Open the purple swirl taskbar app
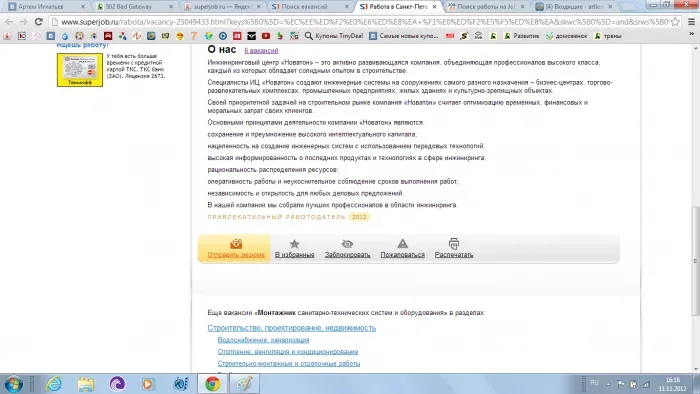Image resolution: width=700 pixels, height=394 pixels. [117, 384]
